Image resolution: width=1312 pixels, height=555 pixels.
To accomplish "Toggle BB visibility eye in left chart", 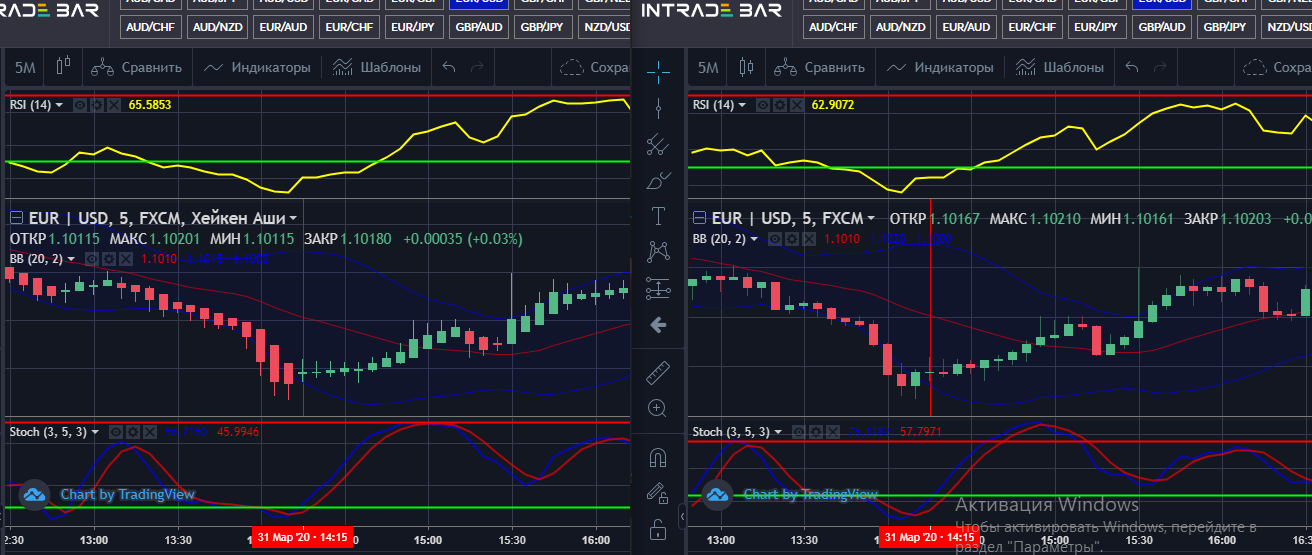I will pyautogui.click(x=92, y=259).
